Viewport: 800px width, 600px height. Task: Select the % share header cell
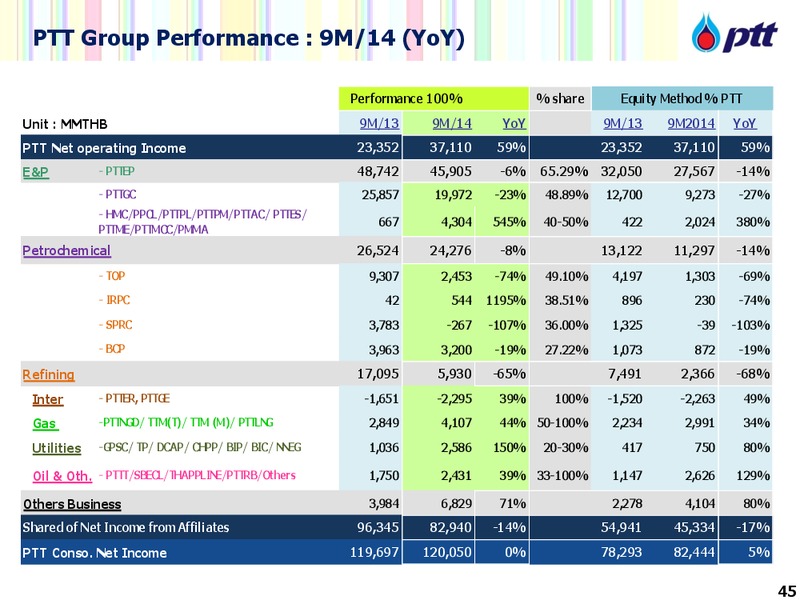(560, 98)
